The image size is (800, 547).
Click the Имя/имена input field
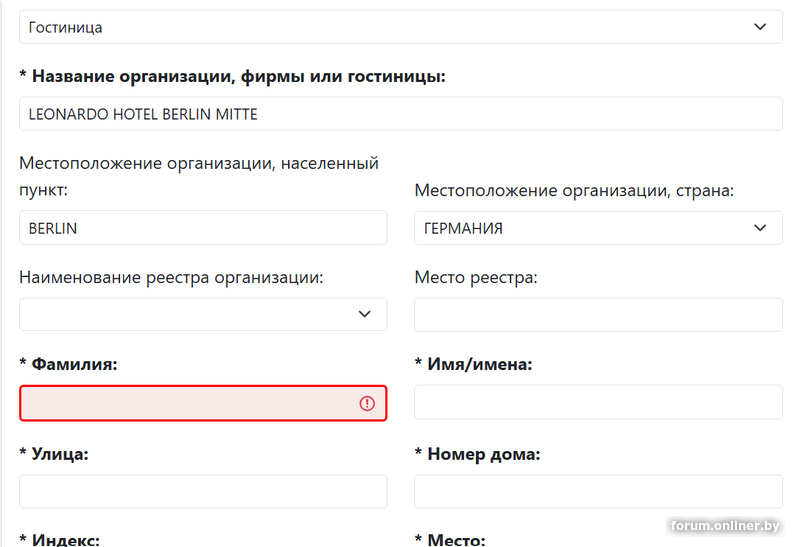coord(598,402)
